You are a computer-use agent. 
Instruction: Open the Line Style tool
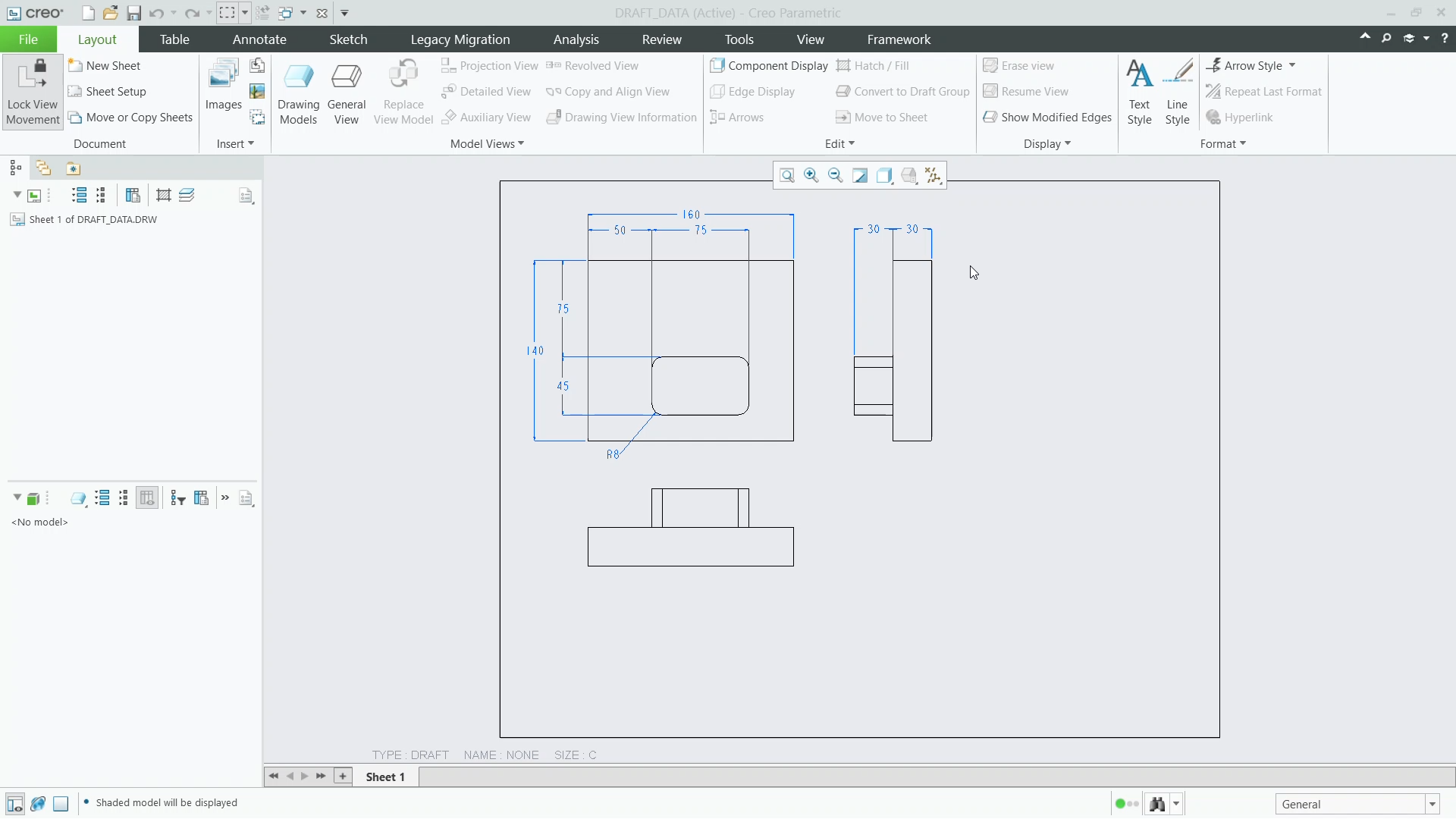pyautogui.click(x=1177, y=93)
